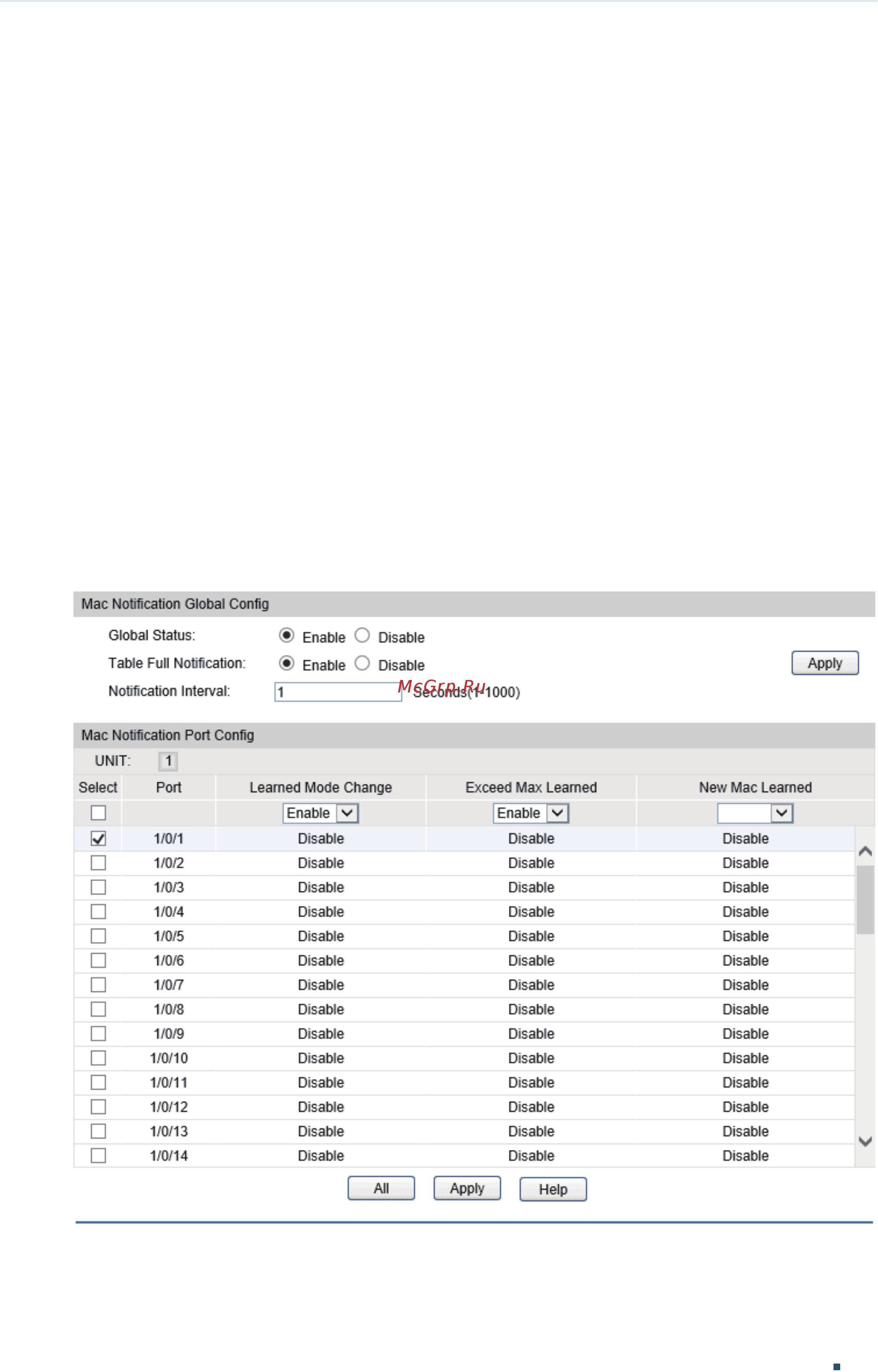Check the port 1/0/11 checkbox
The height and width of the screenshot is (1372, 878).
pyautogui.click(x=99, y=1083)
